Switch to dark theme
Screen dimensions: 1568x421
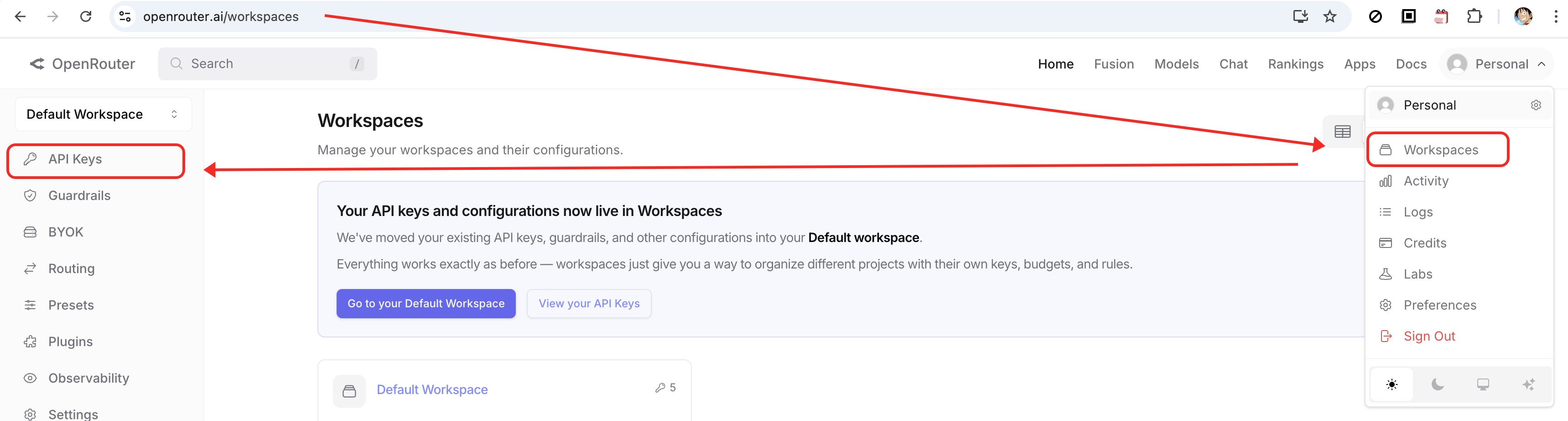tap(1437, 384)
